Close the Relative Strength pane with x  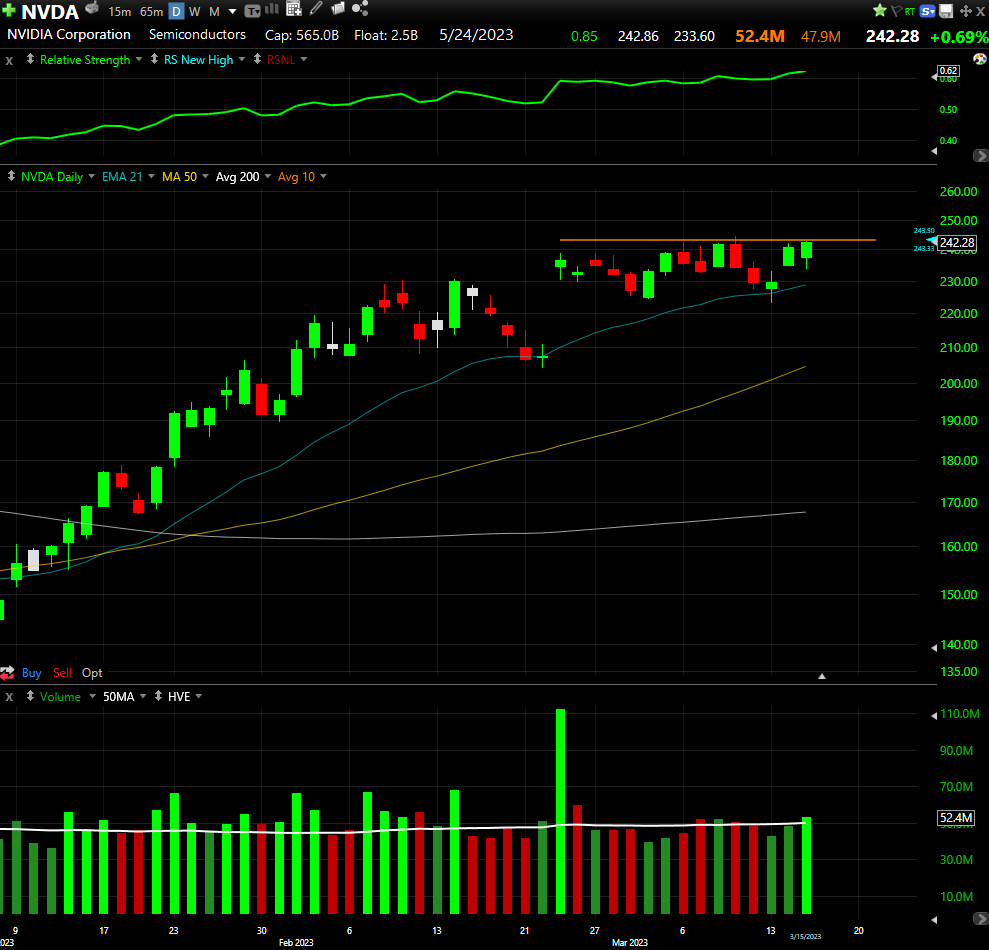pos(9,61)
